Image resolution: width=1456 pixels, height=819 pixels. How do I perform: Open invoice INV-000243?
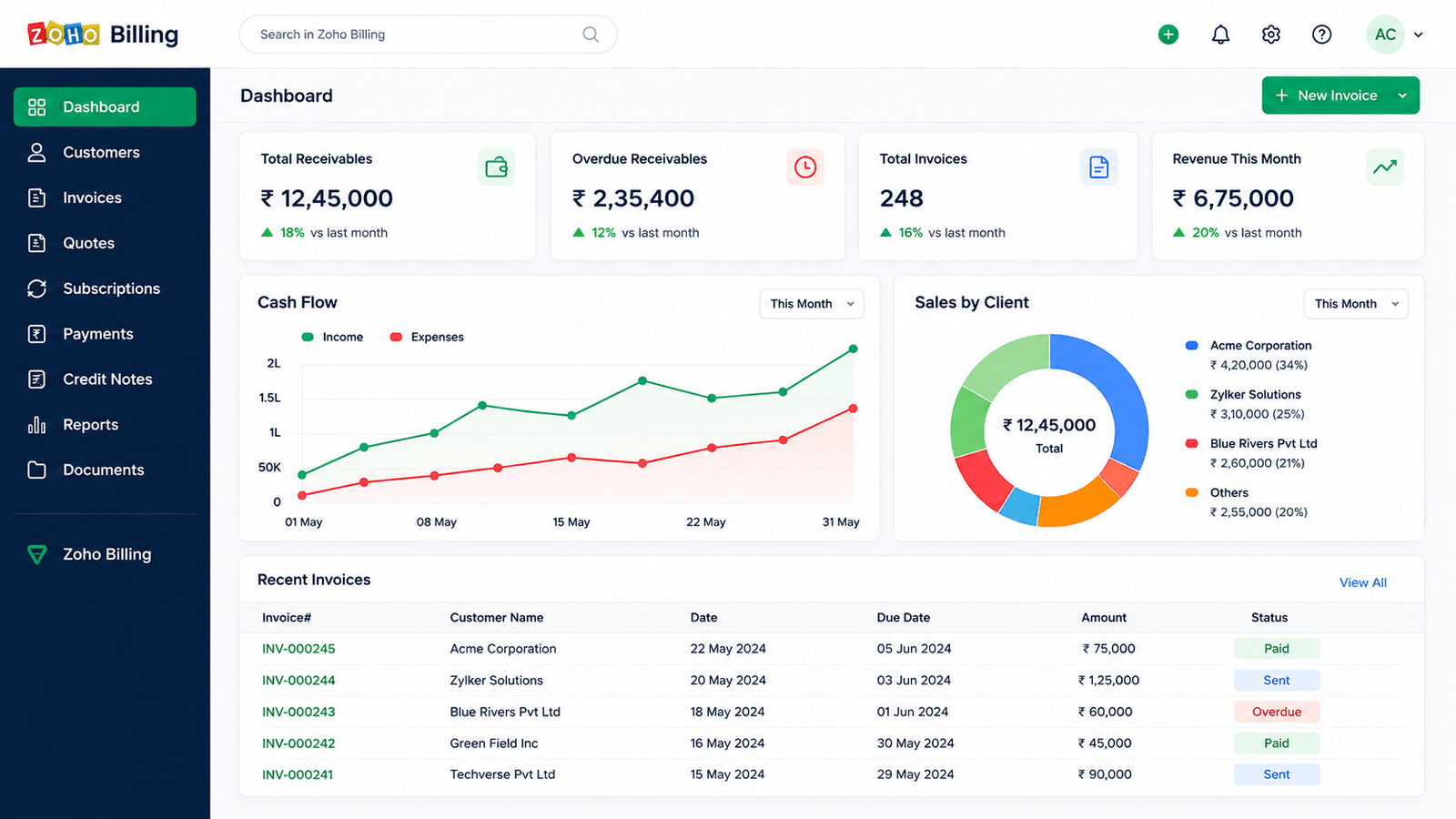[x=298, y=712]
